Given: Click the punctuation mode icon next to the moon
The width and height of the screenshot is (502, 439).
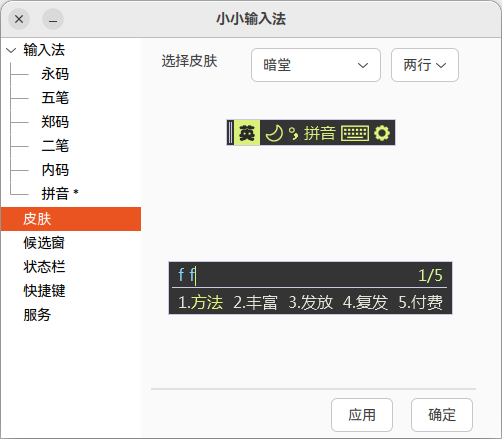Looking at the screenshot, I should pyautogui.click(x=293, y=133).
